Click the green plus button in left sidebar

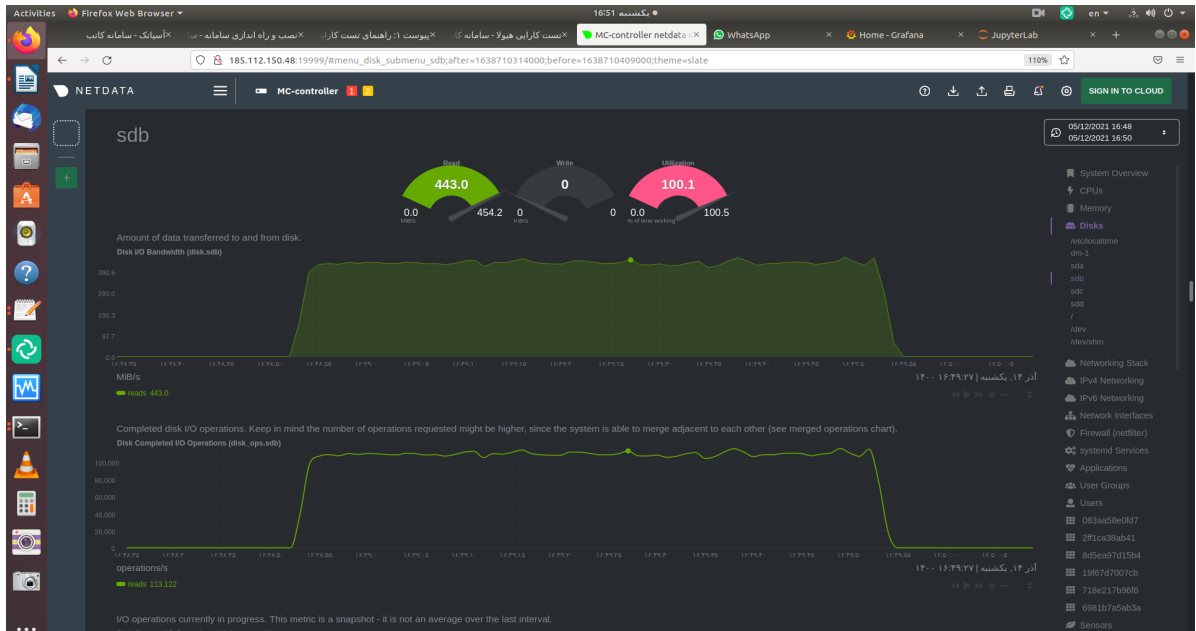coord(66,178)
